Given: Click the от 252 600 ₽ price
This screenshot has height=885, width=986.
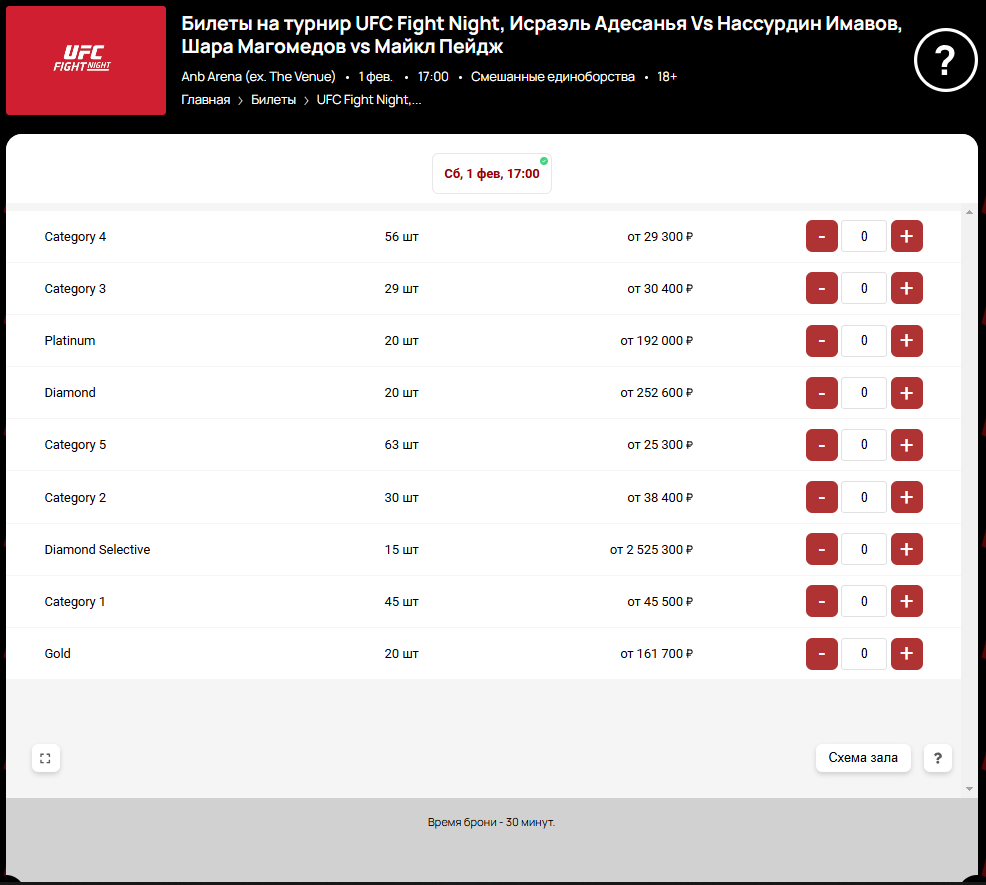Looking at the screenshot, I should (656, 392).
